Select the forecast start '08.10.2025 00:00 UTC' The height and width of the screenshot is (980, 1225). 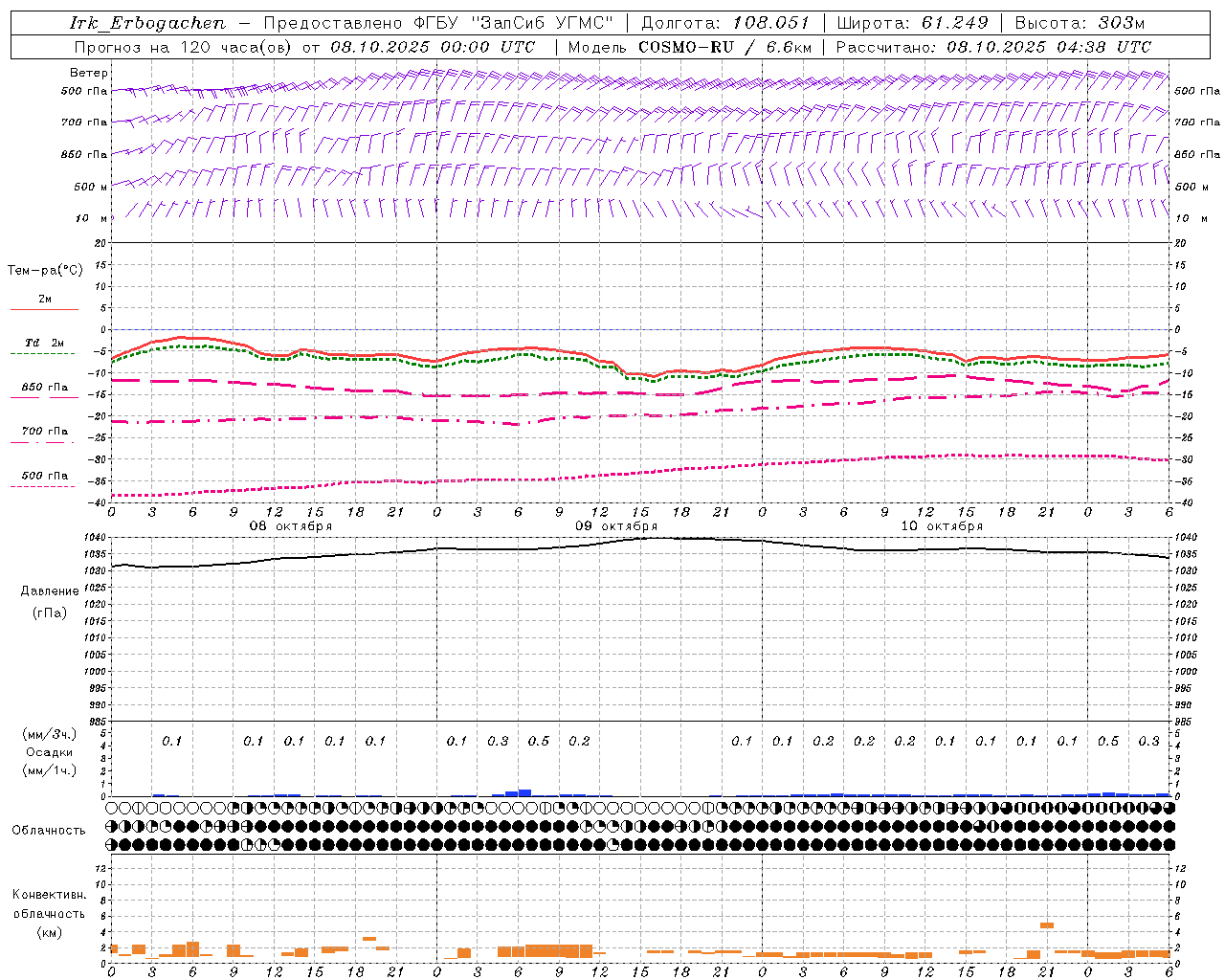click(433, 47)
